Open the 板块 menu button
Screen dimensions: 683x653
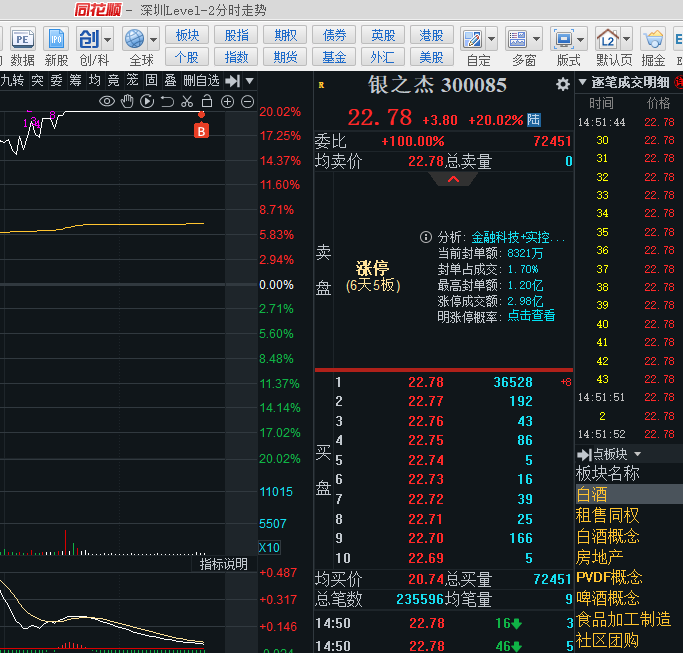tap(187, 35)
